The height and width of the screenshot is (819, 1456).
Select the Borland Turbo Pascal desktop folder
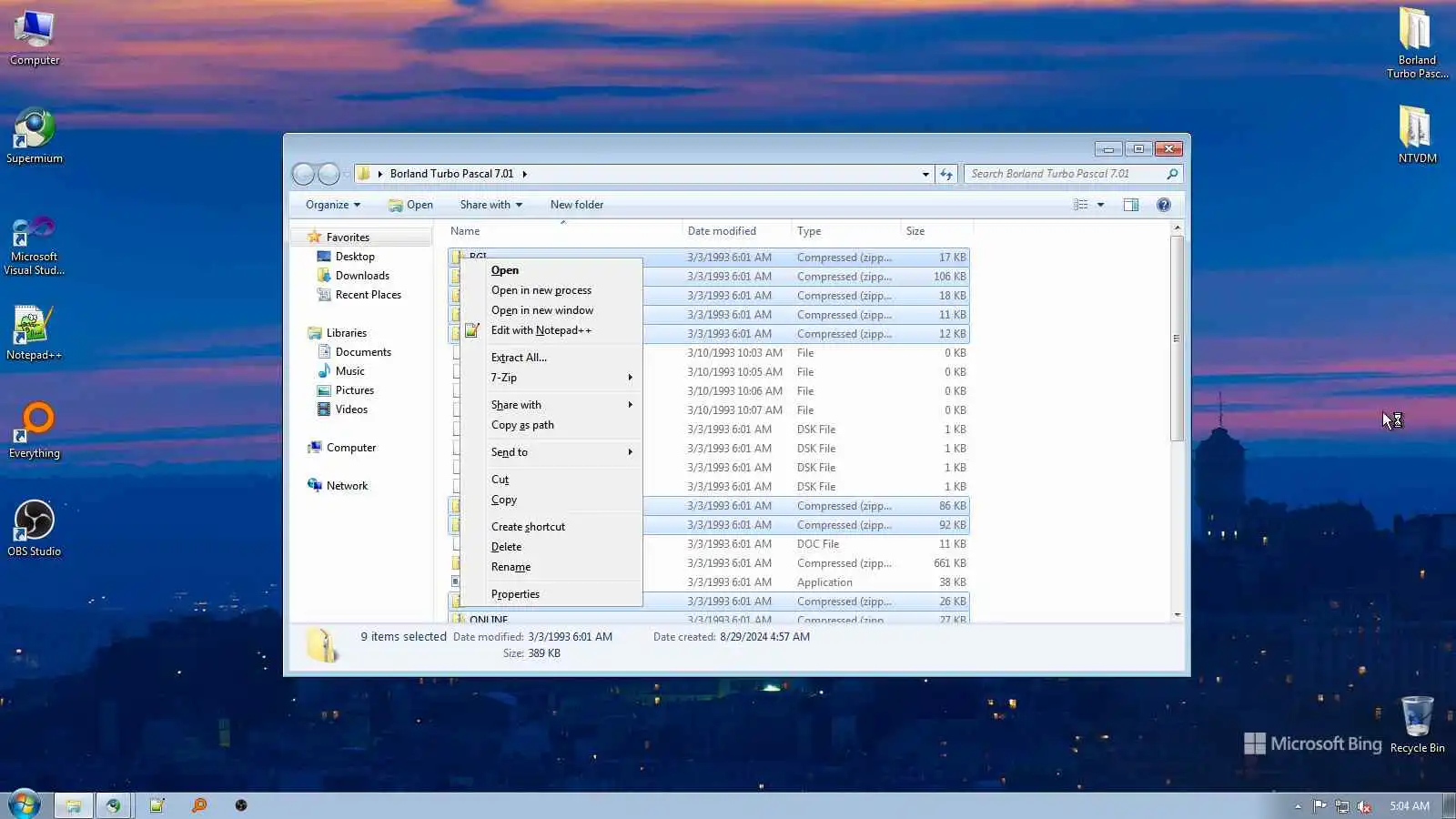tap(1417, 44)
